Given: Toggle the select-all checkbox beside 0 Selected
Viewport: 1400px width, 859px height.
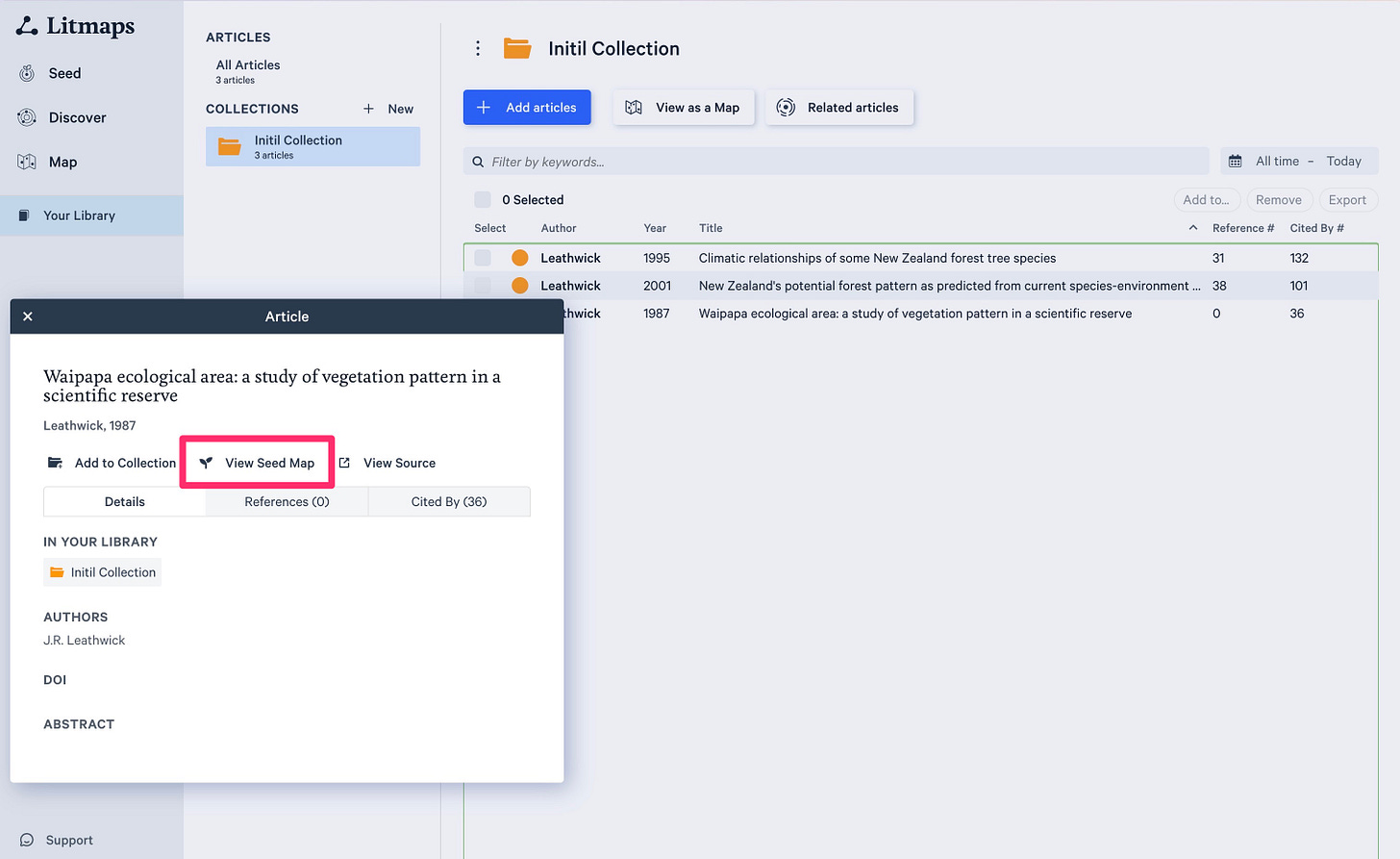Looking at the screenshot, I should (x=483, y=200).
